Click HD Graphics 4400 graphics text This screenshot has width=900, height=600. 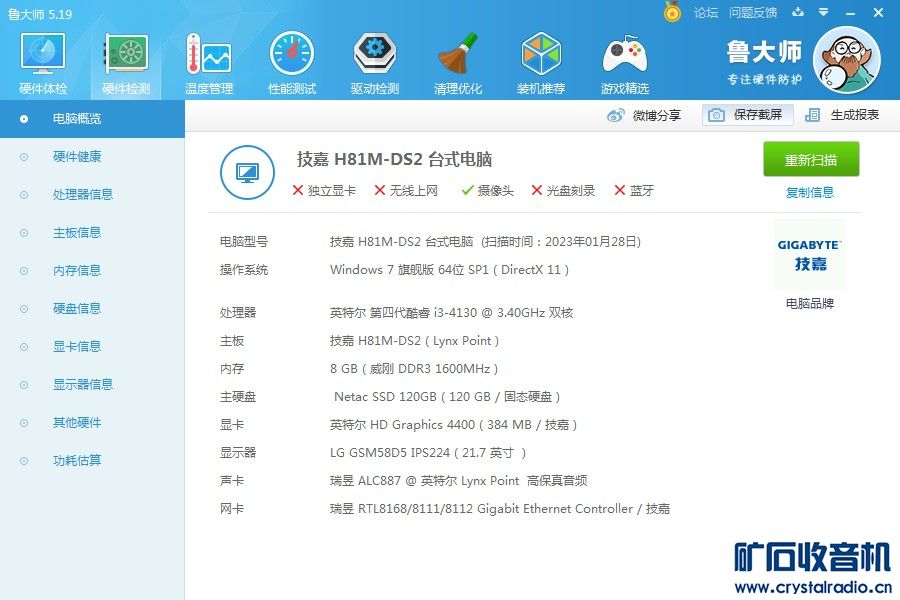point(453,425)
